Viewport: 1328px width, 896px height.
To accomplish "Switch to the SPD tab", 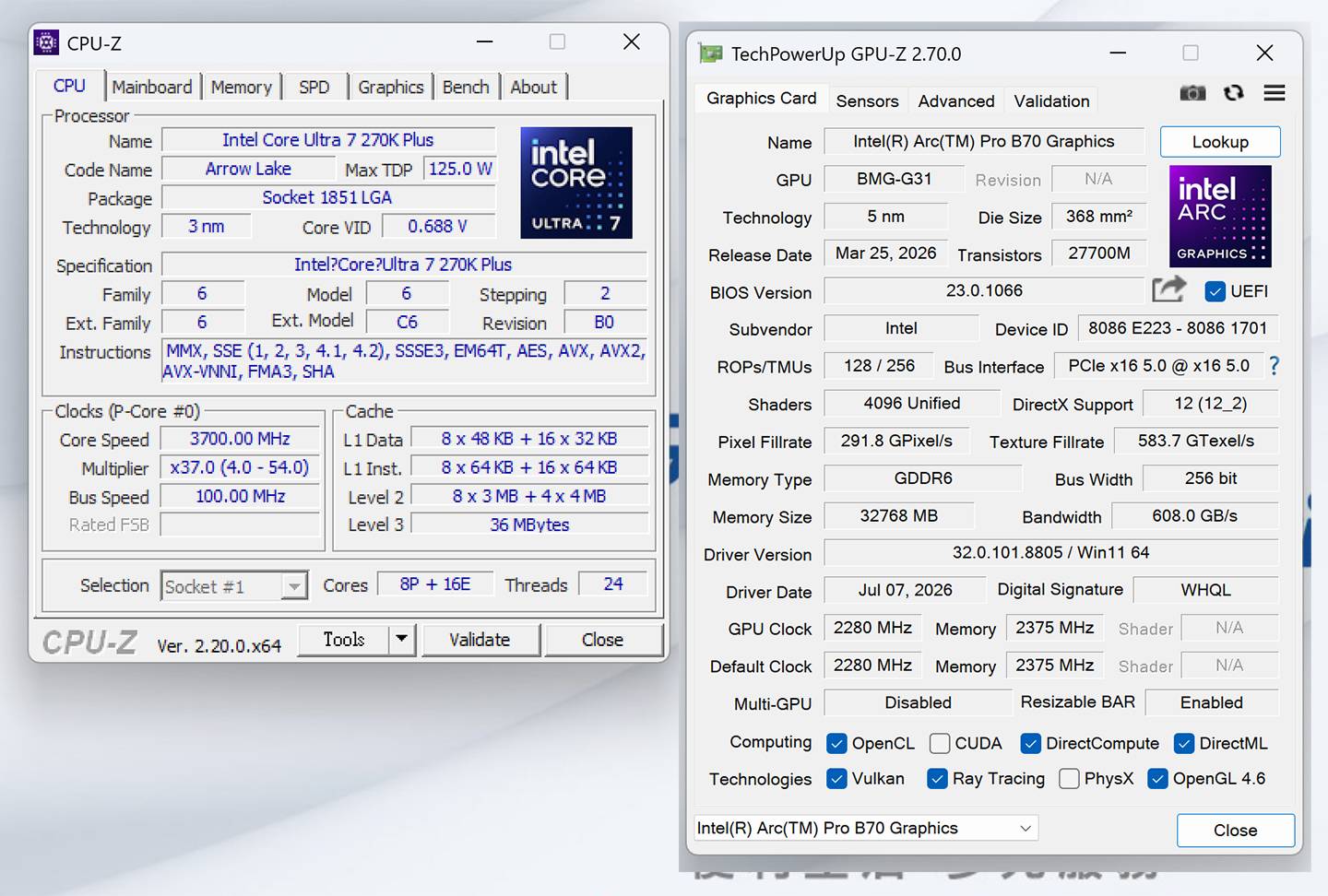I will point(314,87).
